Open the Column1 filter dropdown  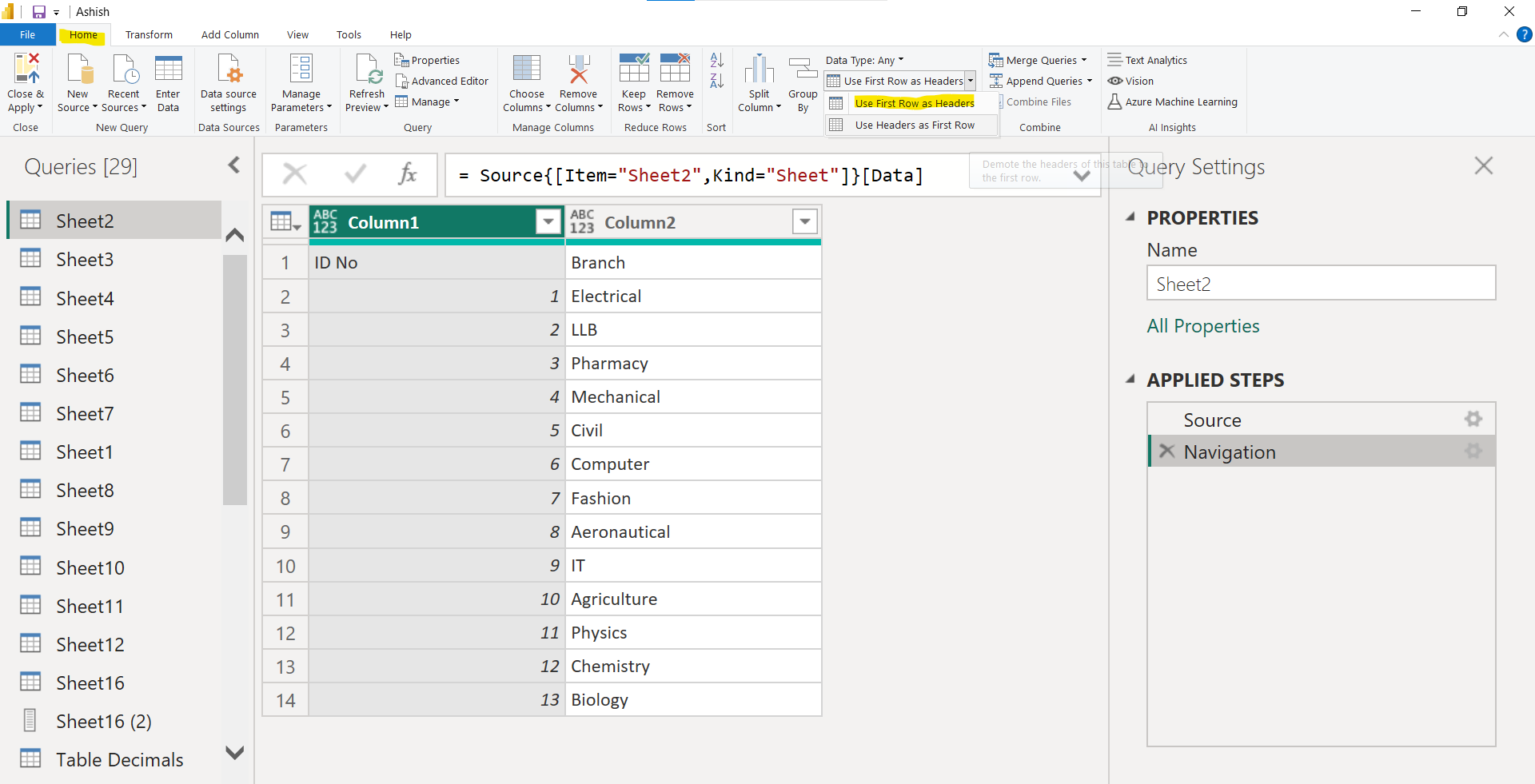coord(548,221)
